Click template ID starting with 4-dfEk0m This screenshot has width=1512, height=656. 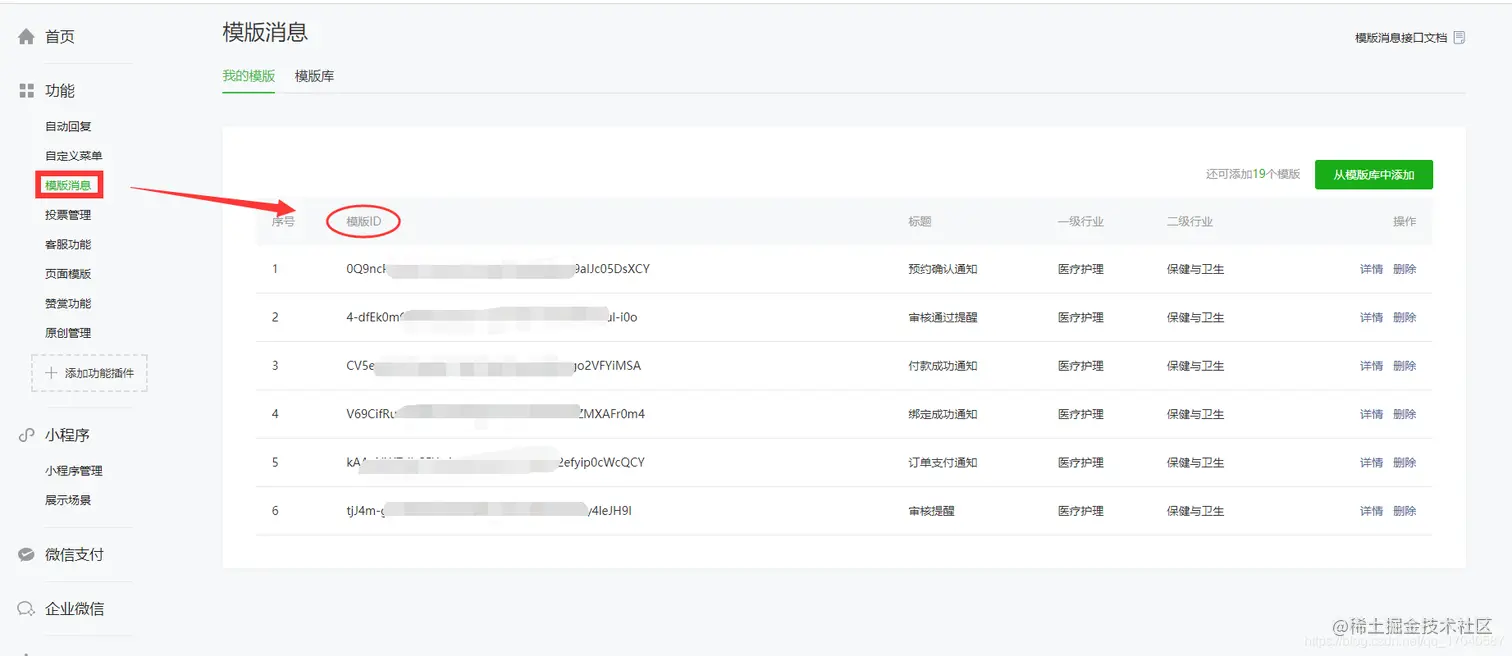pyautogui.click(x=492, y=318)
